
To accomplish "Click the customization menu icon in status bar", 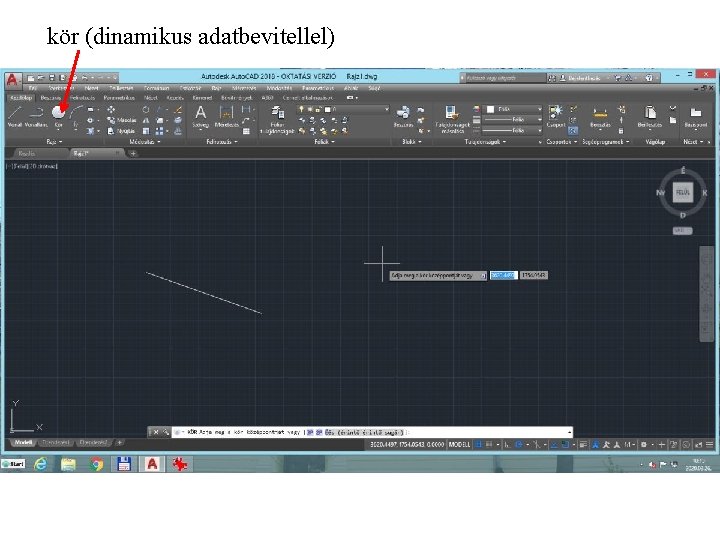I will click(x=709, y=444).
